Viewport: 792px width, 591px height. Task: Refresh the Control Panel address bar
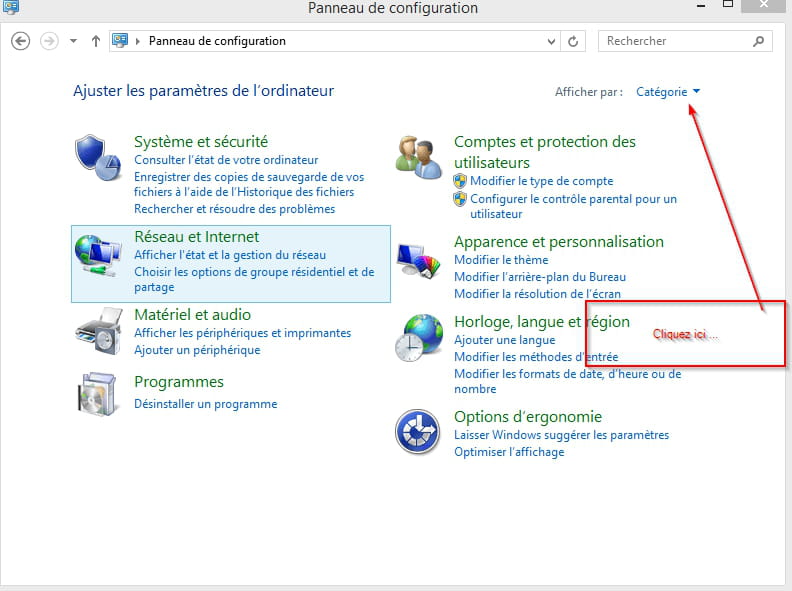[x=573, y=41]
